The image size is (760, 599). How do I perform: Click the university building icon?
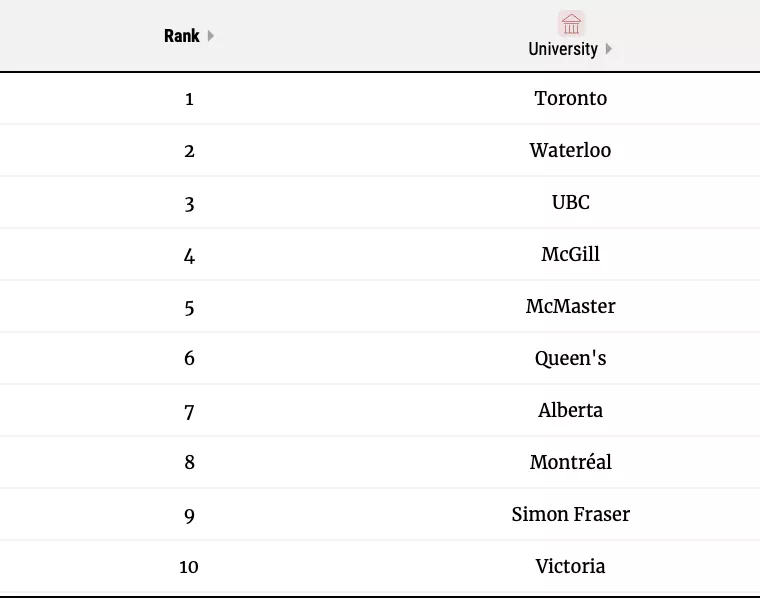[571, 24]
